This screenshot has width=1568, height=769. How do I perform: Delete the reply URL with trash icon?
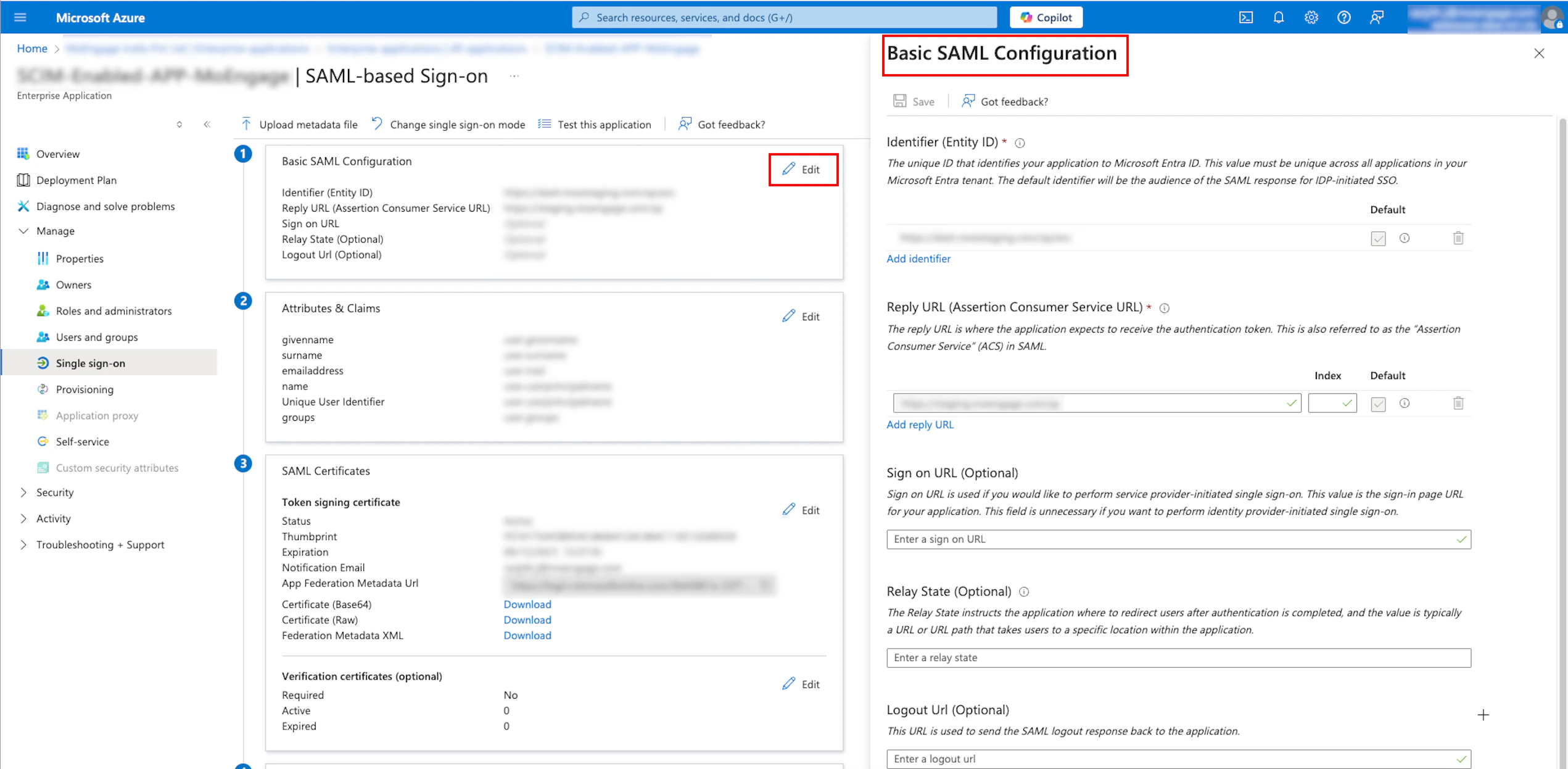(x=1458, y=404)
